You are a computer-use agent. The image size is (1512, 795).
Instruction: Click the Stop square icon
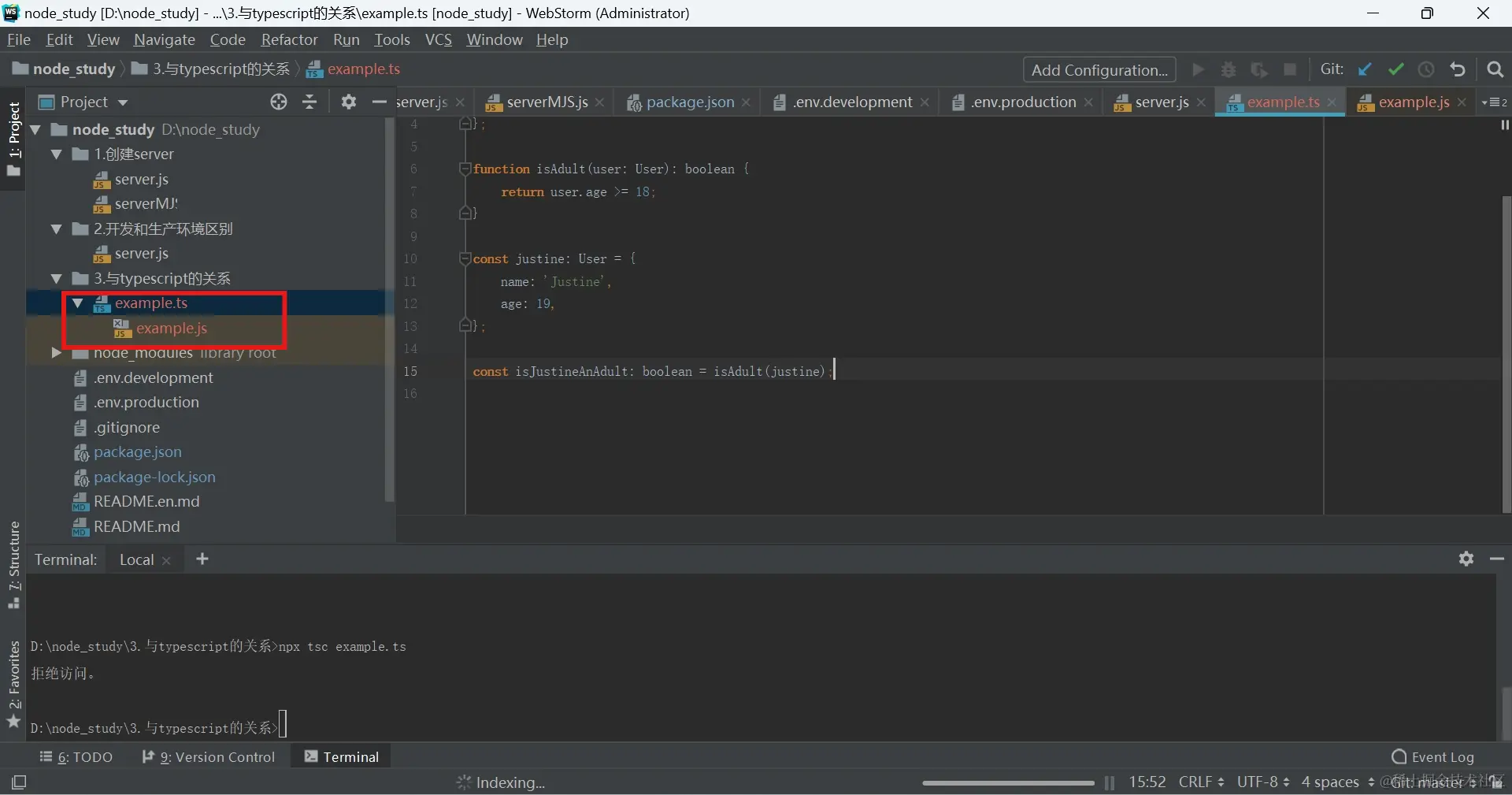tap(1290, 69)
